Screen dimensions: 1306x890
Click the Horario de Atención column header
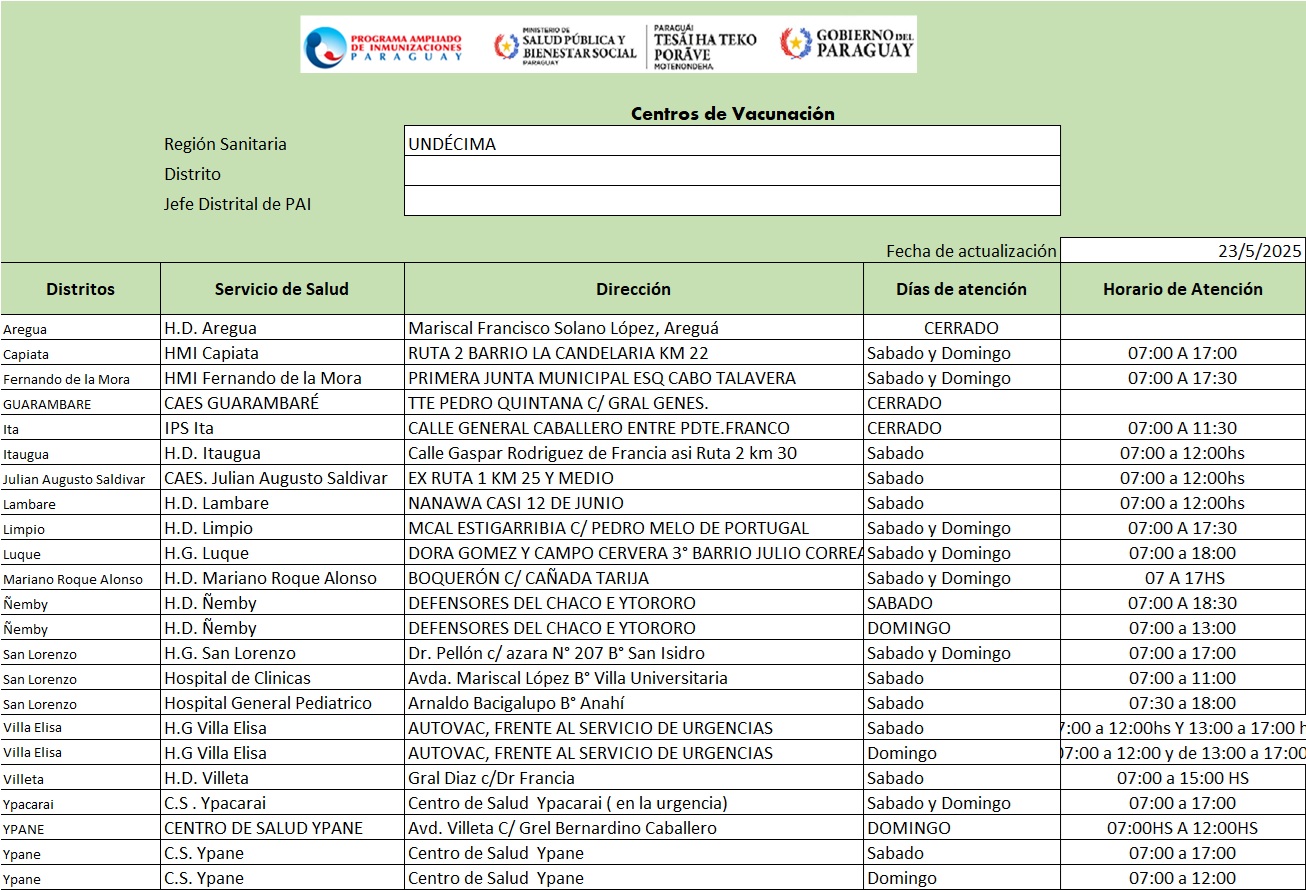[1183, 289]
